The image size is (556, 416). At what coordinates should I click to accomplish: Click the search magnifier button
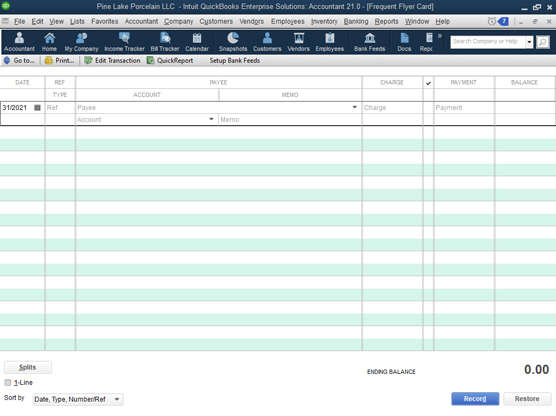[543, 42]
